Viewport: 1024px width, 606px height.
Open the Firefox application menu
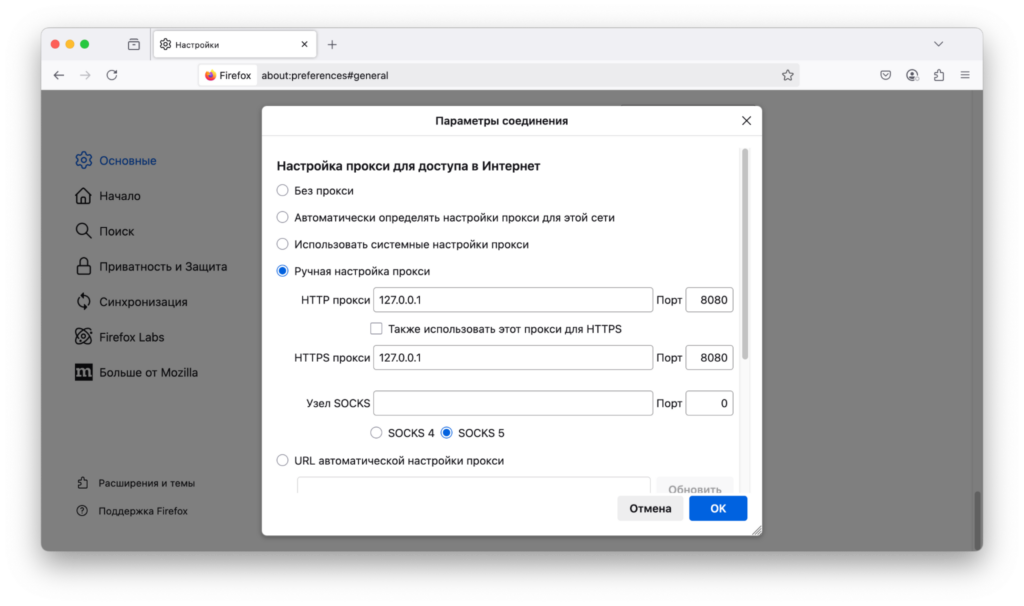(965, 74)
